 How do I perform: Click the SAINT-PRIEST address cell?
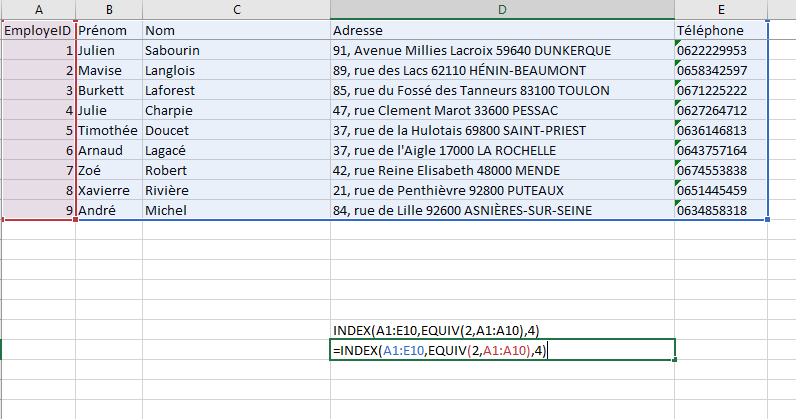click(502, 130)
